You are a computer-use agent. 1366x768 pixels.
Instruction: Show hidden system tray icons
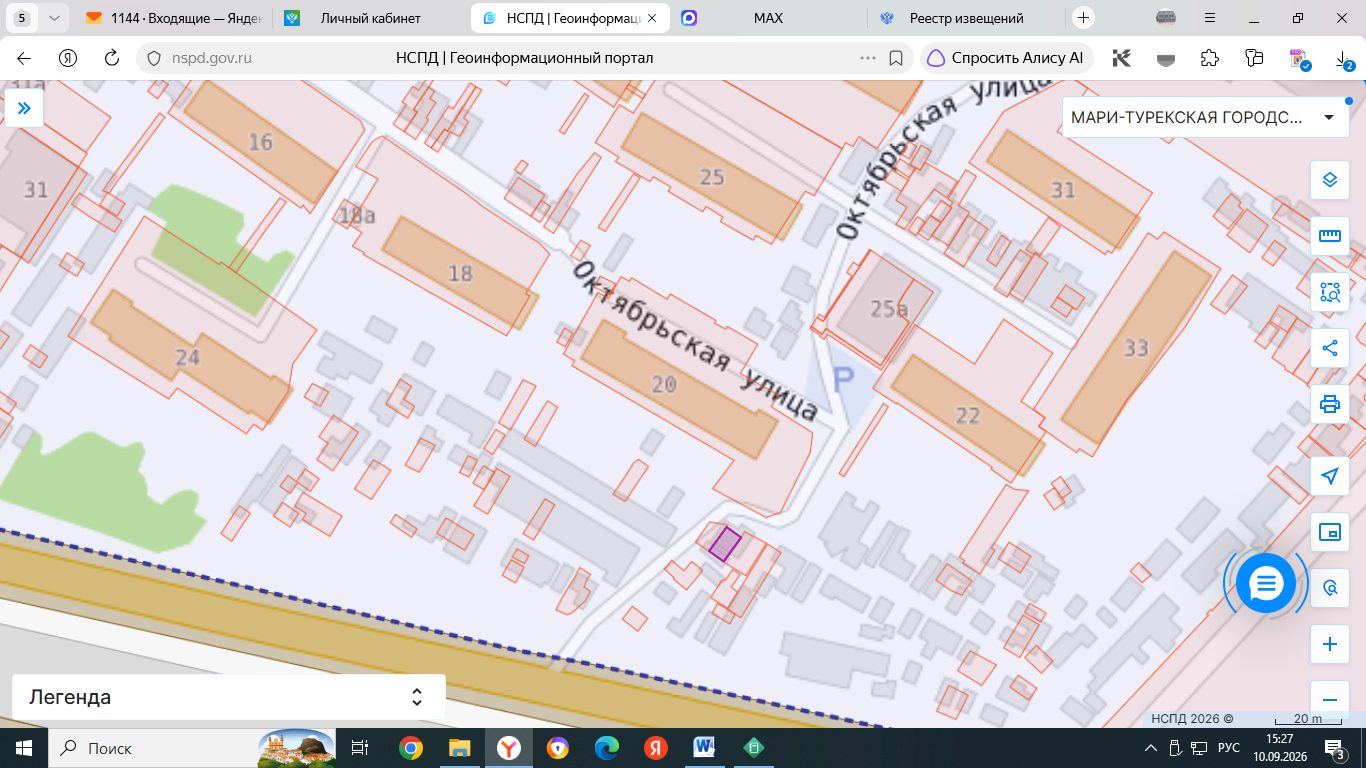(1150, 748)
